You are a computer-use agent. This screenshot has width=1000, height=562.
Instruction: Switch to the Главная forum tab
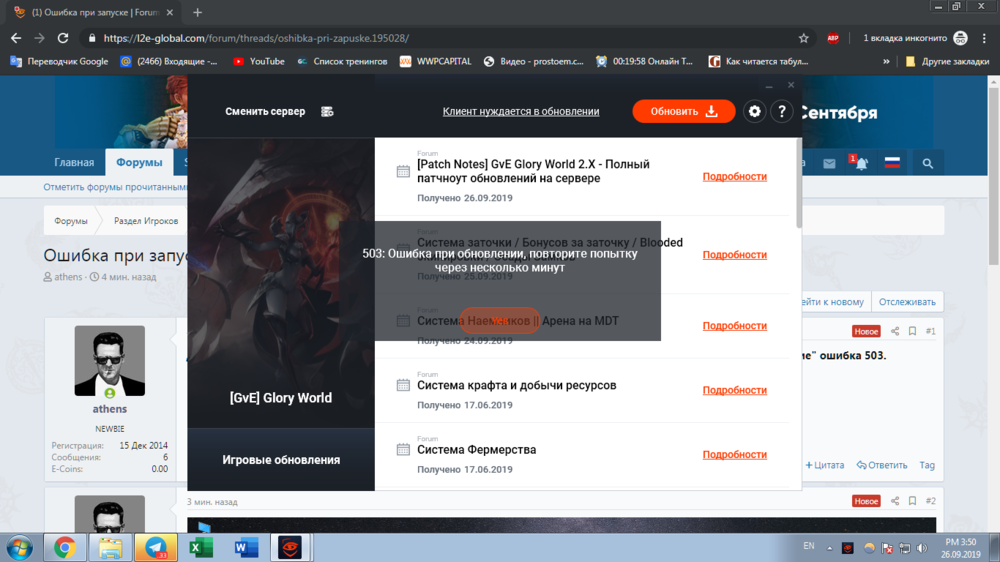coord(74,163)
